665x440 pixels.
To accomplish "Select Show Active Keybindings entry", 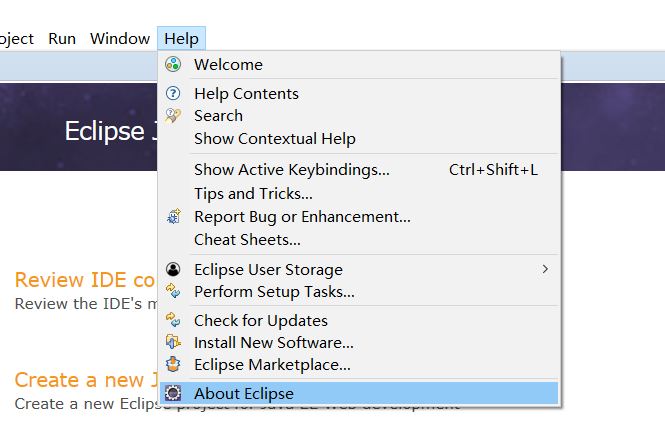I will tap(359, 170).
